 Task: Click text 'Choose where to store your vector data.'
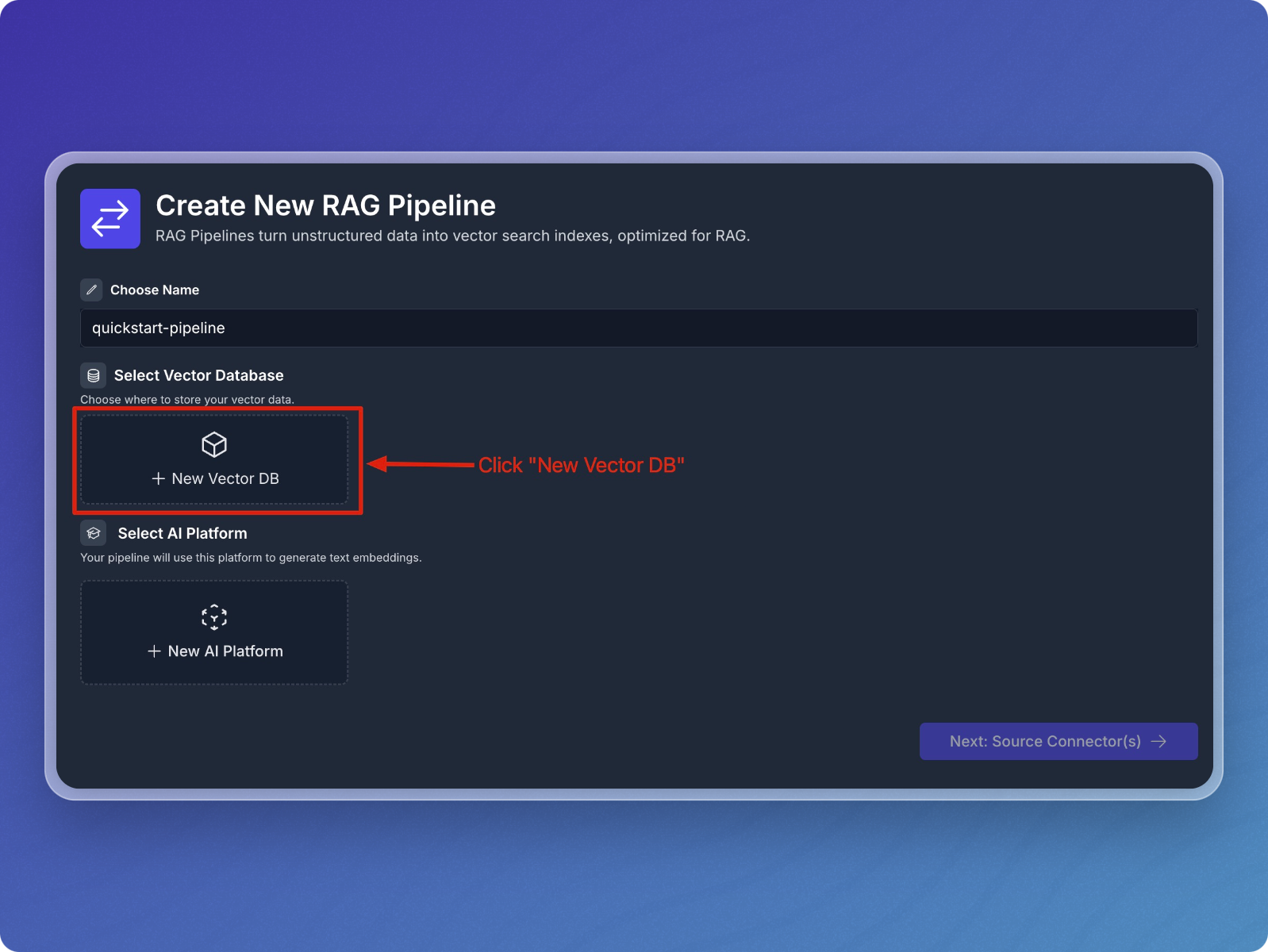click(x=187, y=399)
